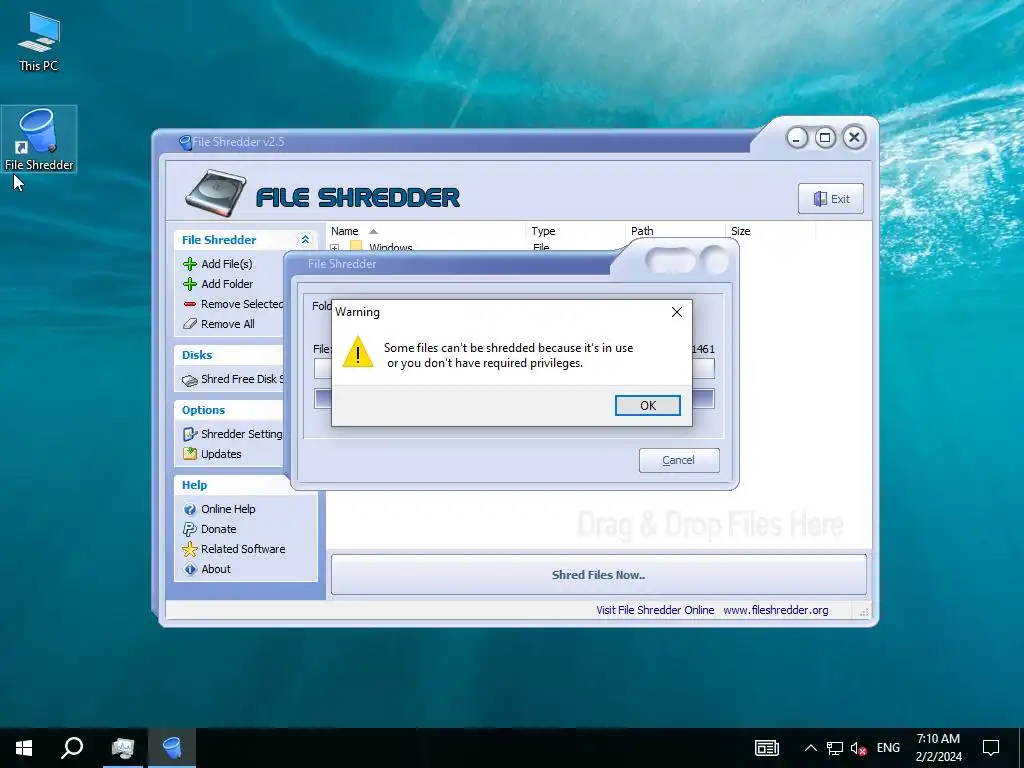Cancel the shredding progress dialog
This screenshot has width=1024, height=768.
pos(679,460)
